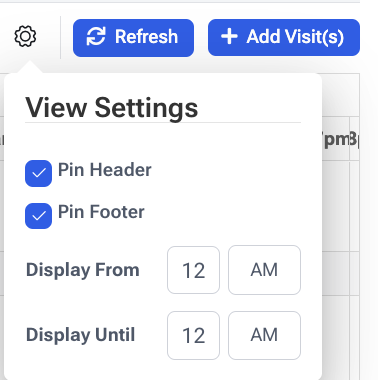Click the plus icon on Add Visit(s)
Viewport: 378px width, 380px height.
(229, 36)
